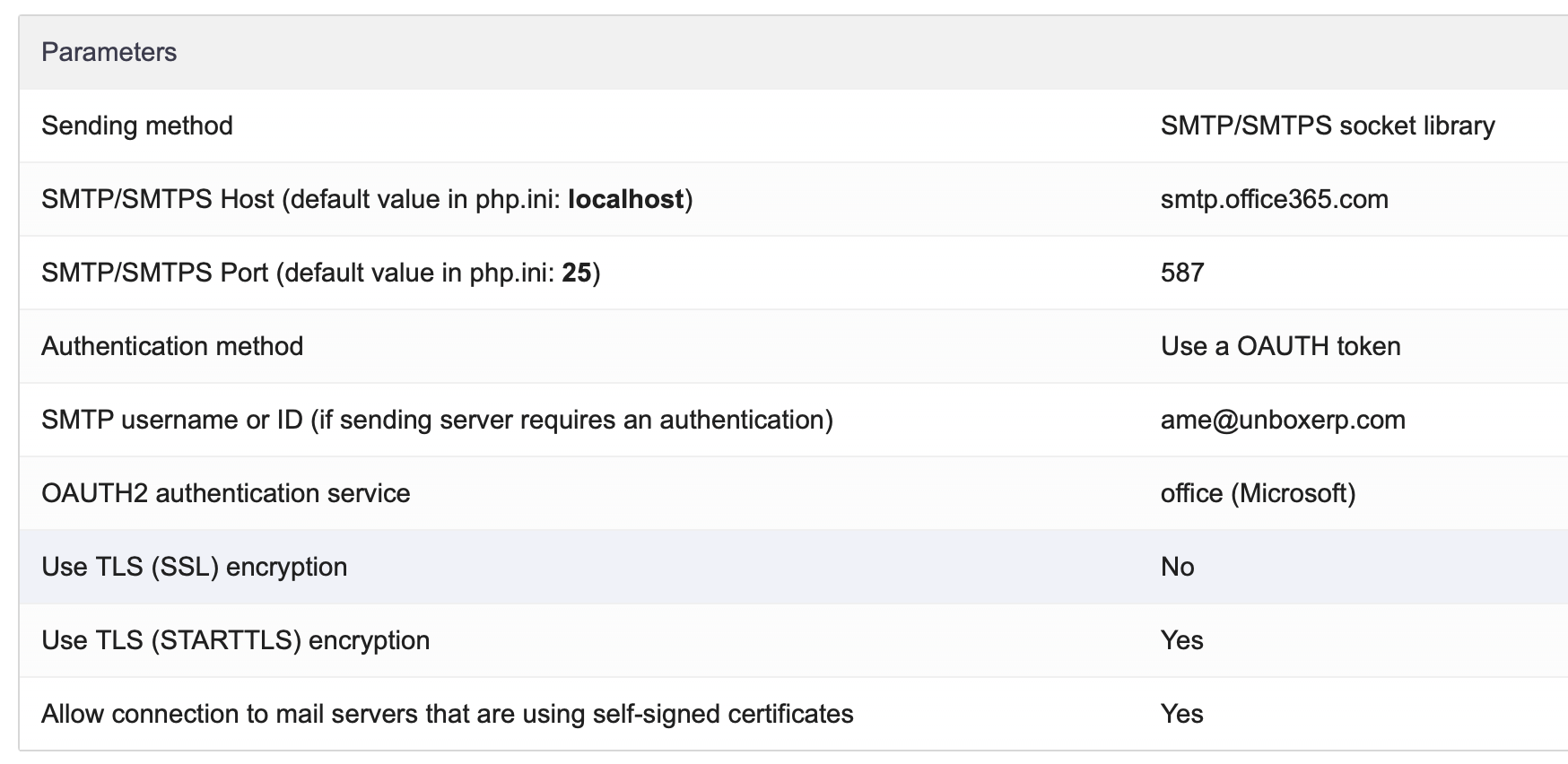The image size is (1568, 764).
Task: Select the Yes value for STARTTLS encryption
Action: (x=1181, y=640)
